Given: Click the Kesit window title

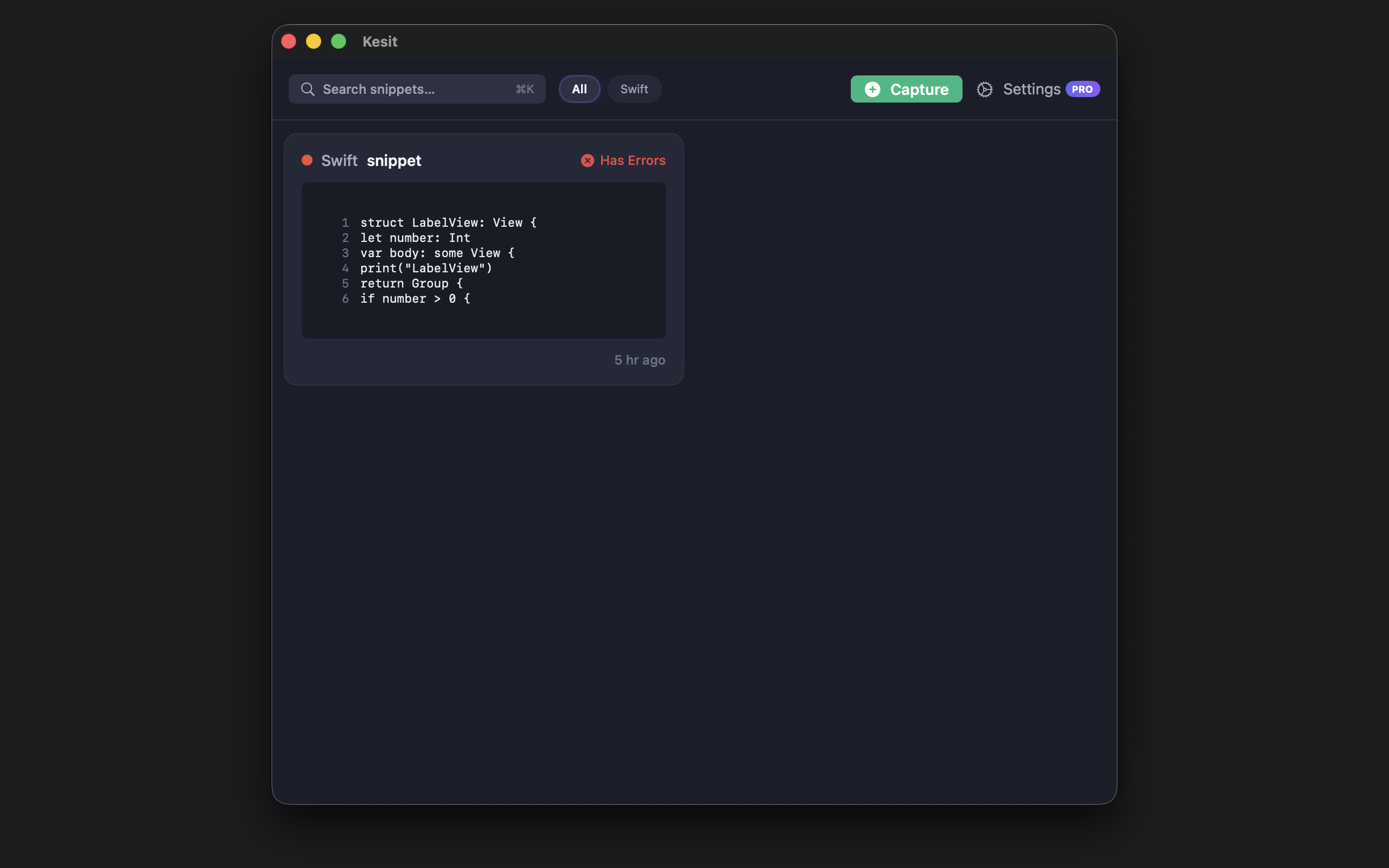Looking at the screenshot, I should [379, 41].
